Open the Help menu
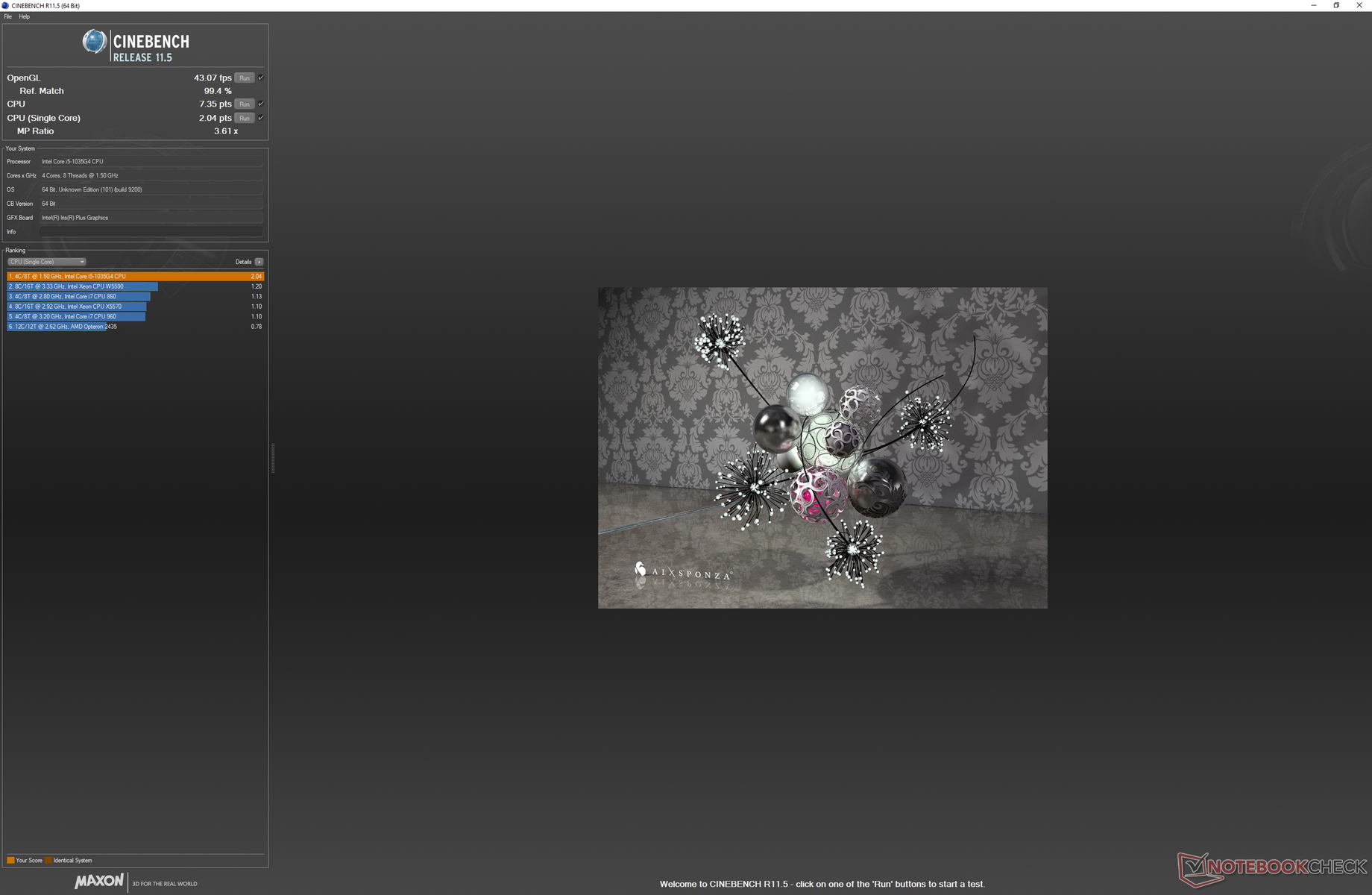 point(25,16)
